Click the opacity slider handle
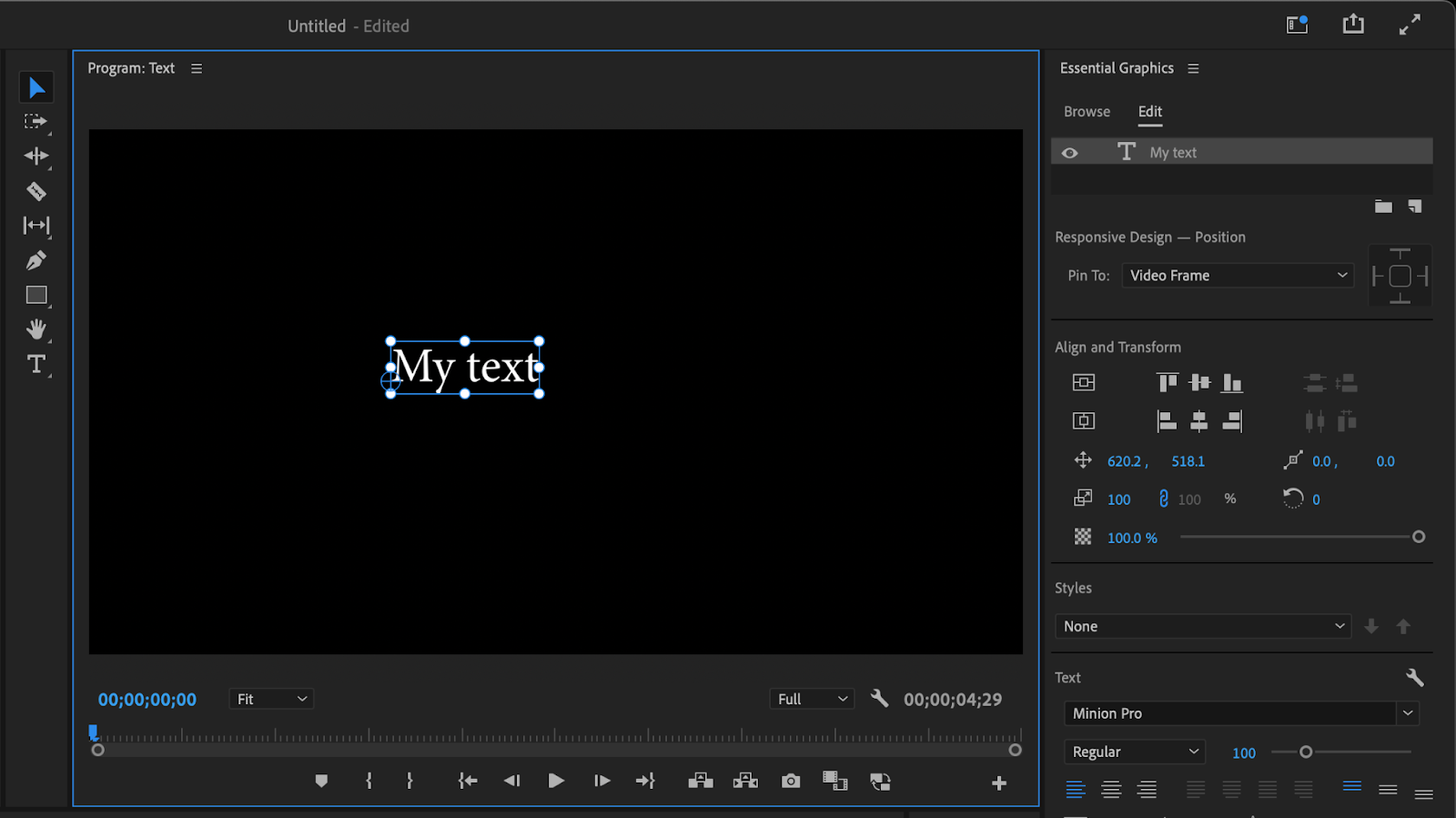This screenshot has width=1456, height=818. 1418,537
